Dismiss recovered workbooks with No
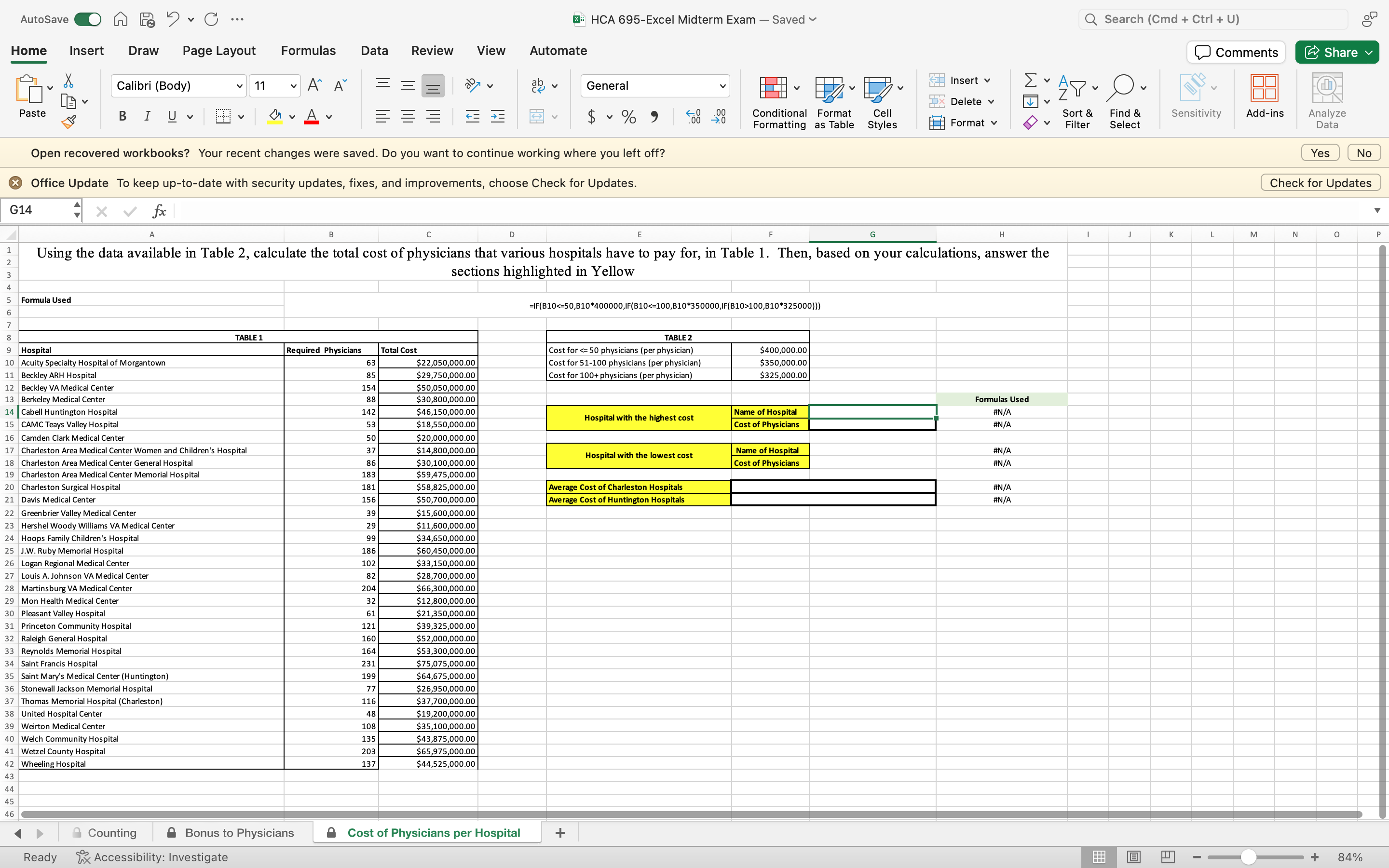Image resolution: width=1389 pixels, height=868 pixels. 1363,152
